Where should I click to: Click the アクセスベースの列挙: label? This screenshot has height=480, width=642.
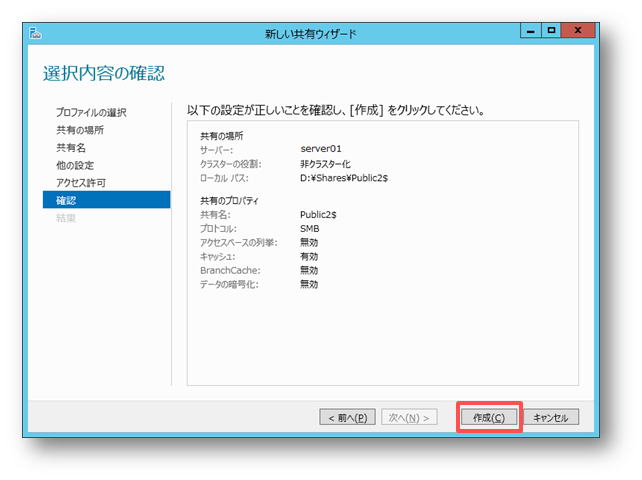tap(239, 242)
